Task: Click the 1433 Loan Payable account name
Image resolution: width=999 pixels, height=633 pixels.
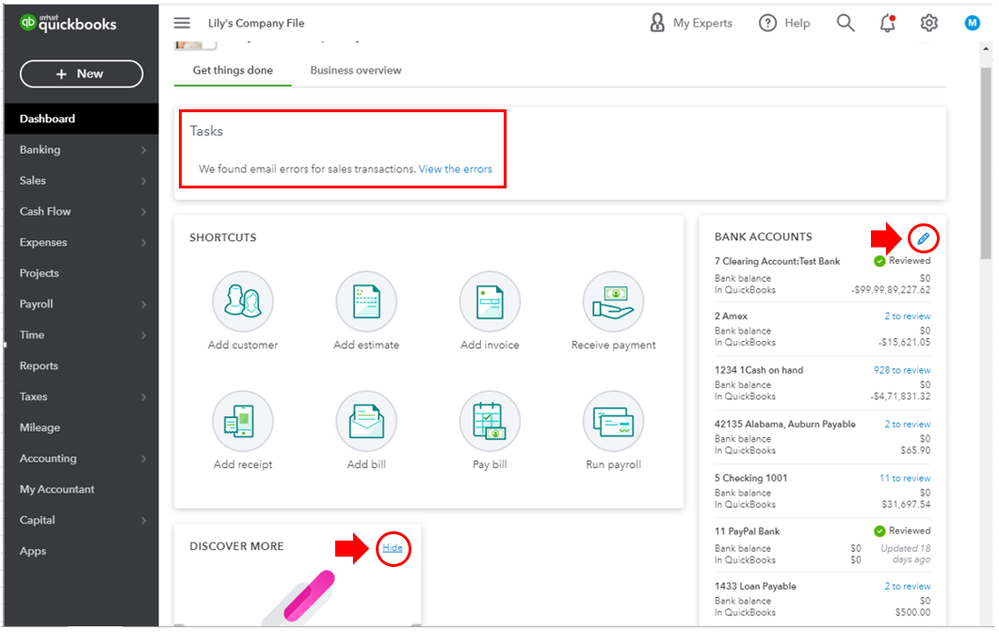Action: click(x=755, y=586)
